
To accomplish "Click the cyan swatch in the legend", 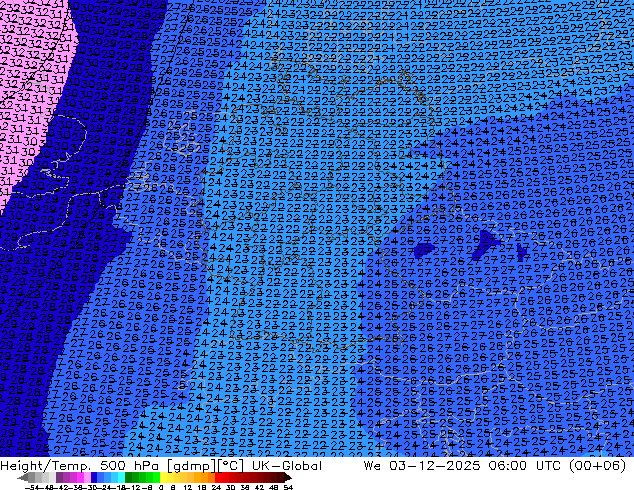I will click(x=122, y=478).
